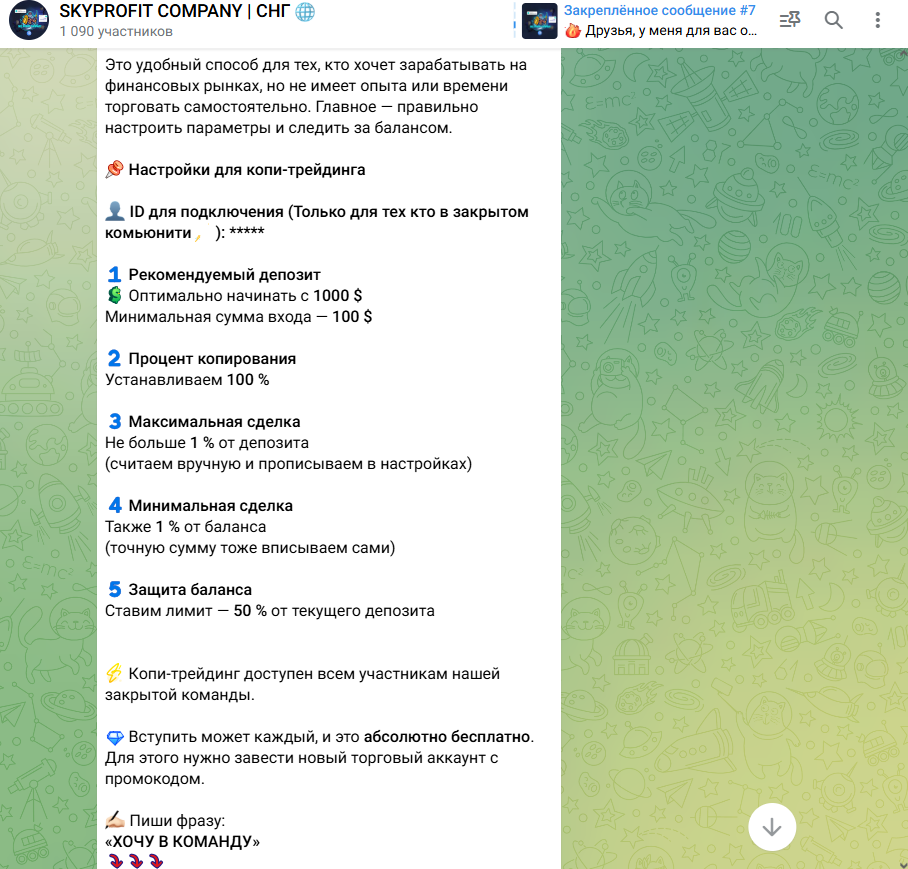Click the number 4 emoji near Минимальная сделка
The image size is (908, 869).
point(115,505)
